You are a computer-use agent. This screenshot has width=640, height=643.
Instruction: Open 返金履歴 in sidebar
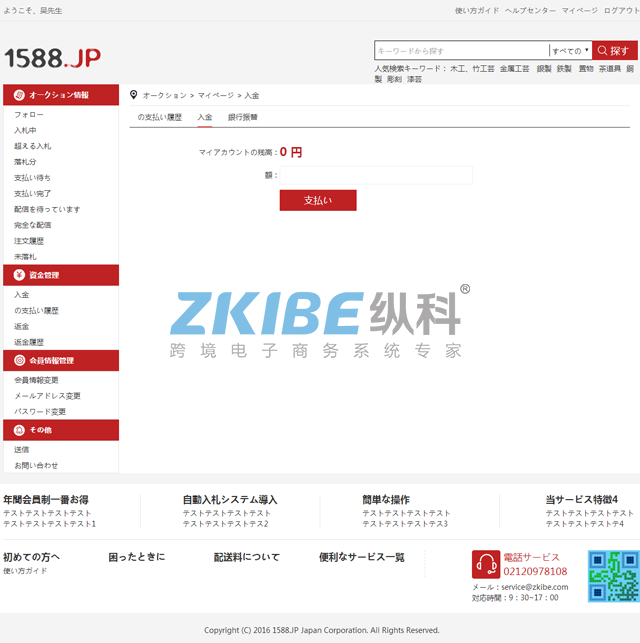tap(29, 342)
